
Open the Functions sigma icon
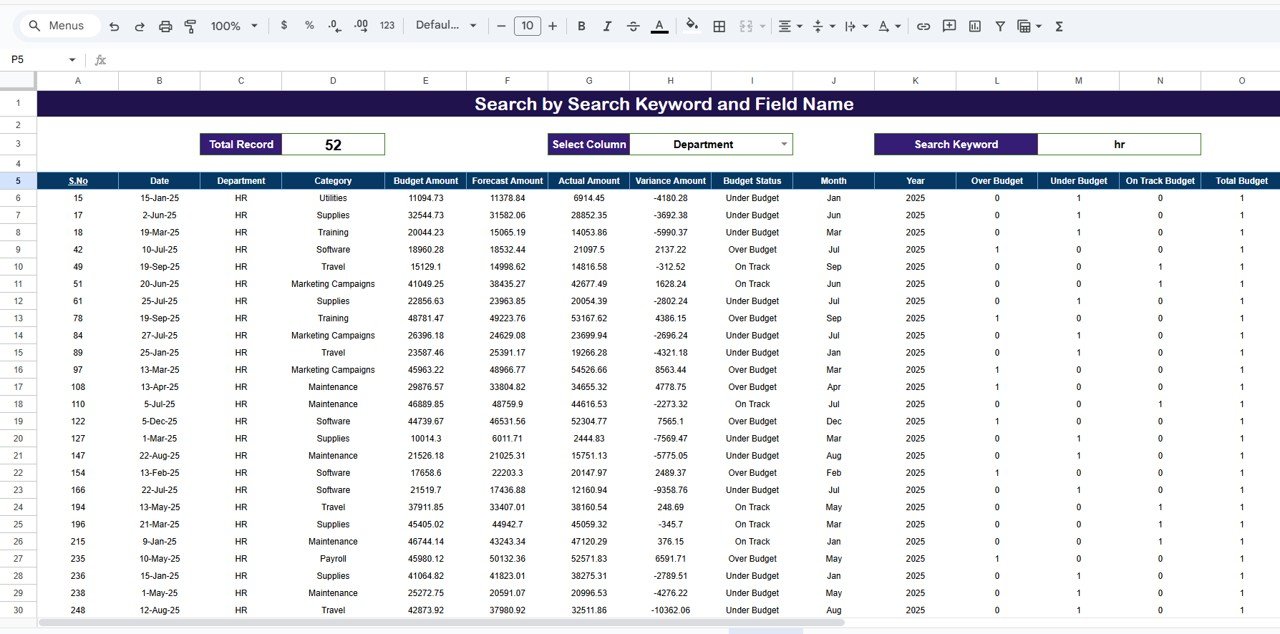[x=1059, y=26]
